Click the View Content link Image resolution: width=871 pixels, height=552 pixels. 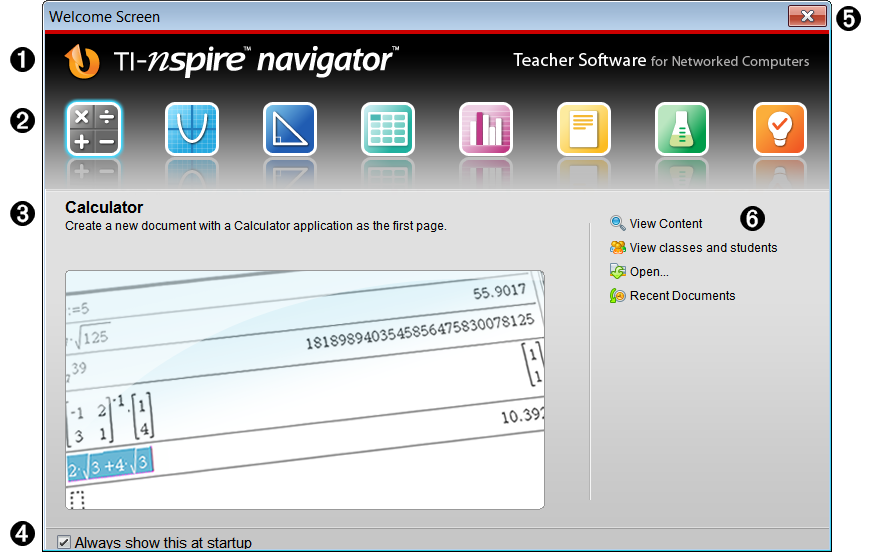(666, 224)
